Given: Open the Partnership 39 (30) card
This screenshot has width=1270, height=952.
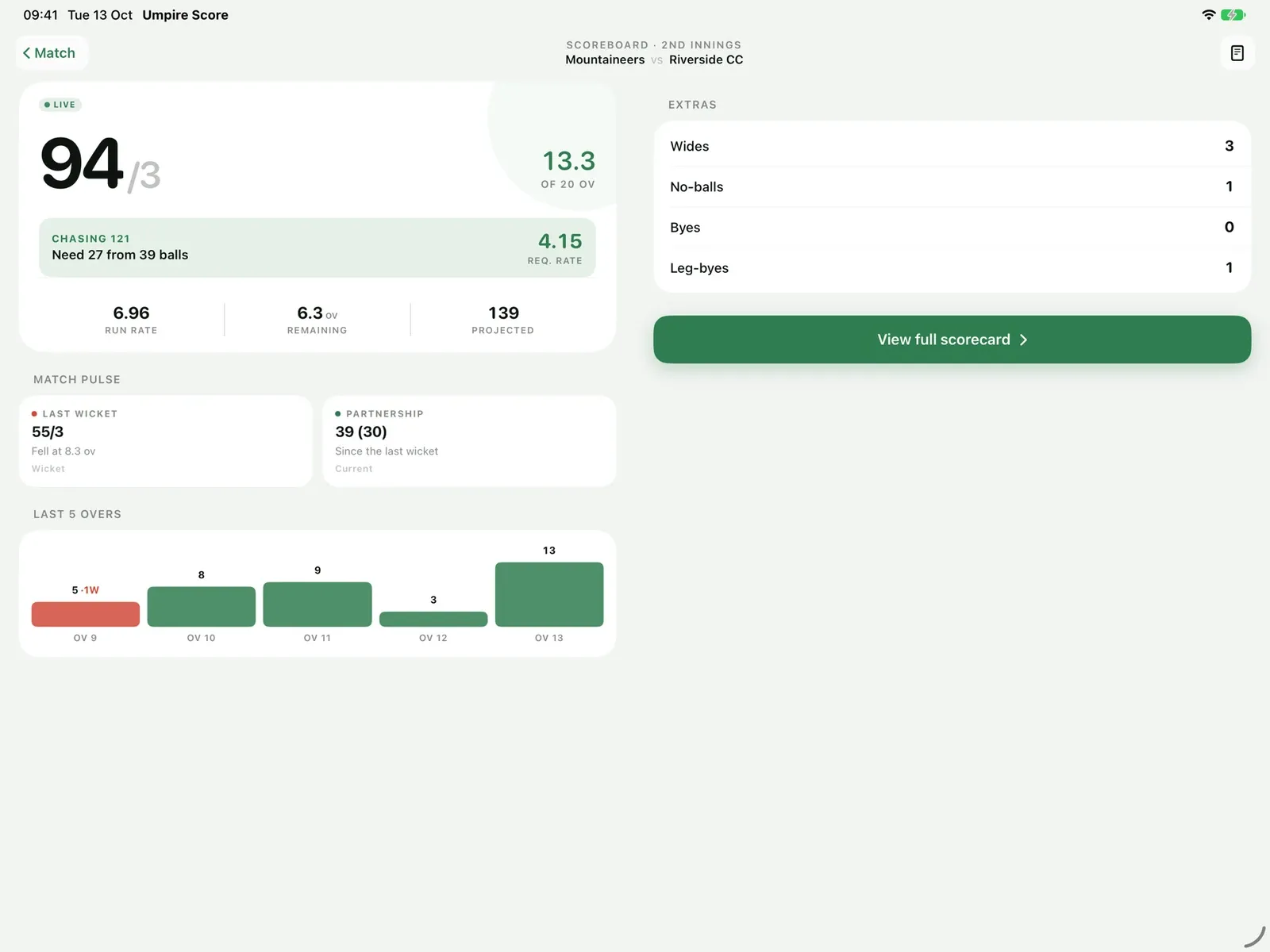Looking at the screenshot, I should point(469,441).
